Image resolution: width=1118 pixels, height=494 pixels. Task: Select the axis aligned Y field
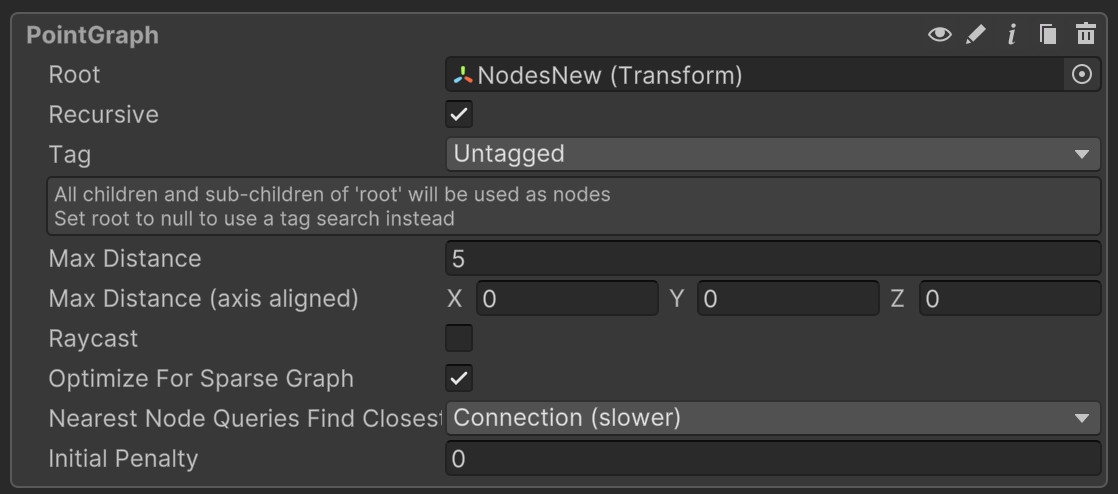click(788, 299)
